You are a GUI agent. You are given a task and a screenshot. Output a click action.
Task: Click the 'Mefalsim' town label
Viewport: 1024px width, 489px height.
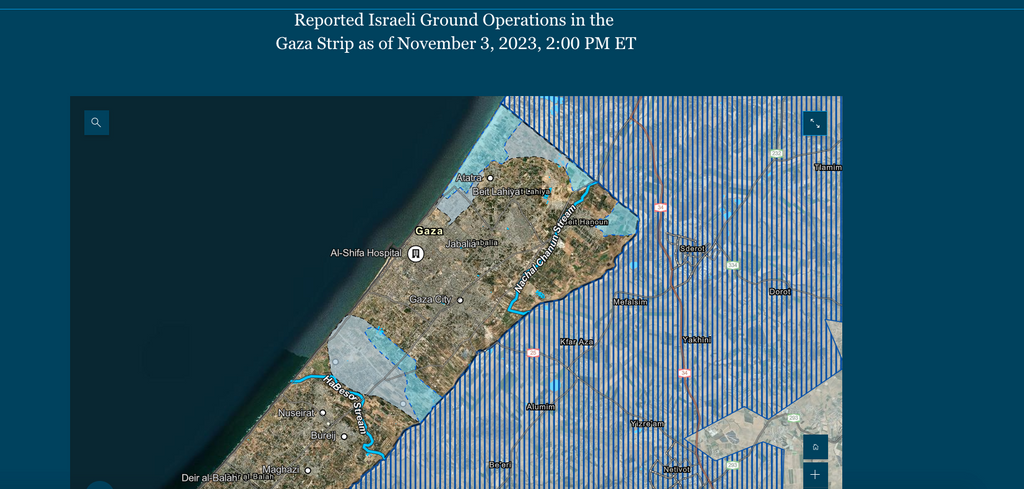[x=630, y=302]
